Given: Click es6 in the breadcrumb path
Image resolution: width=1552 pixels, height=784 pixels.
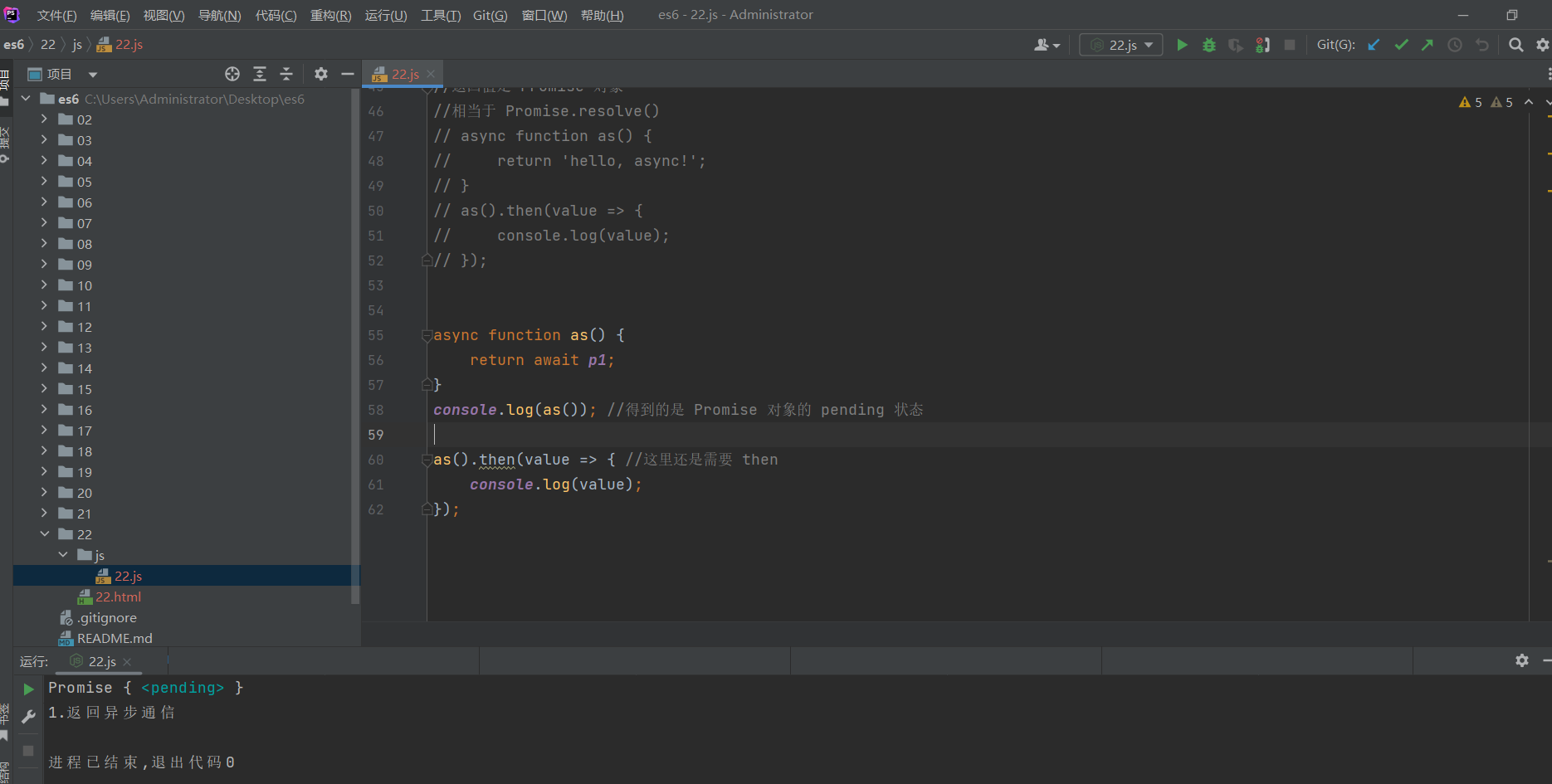Looking at the screenshot, I should click(x=14, y=45).
